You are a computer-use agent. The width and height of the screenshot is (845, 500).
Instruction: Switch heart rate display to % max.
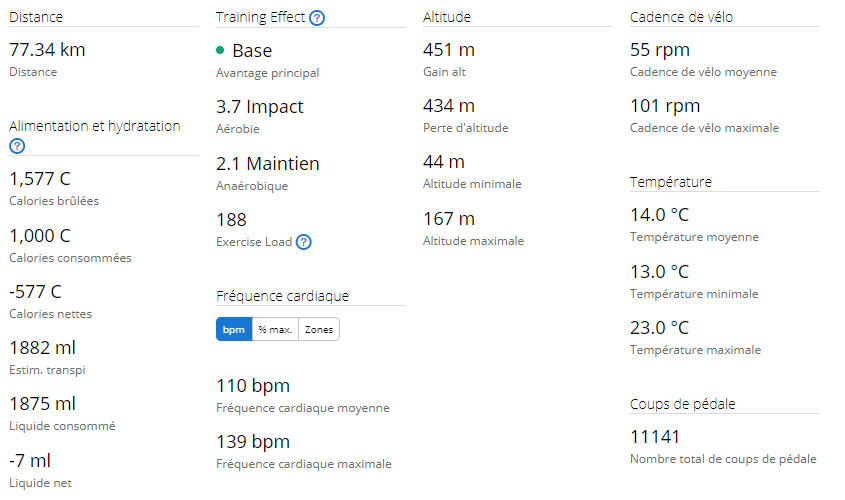pos(275,329)
